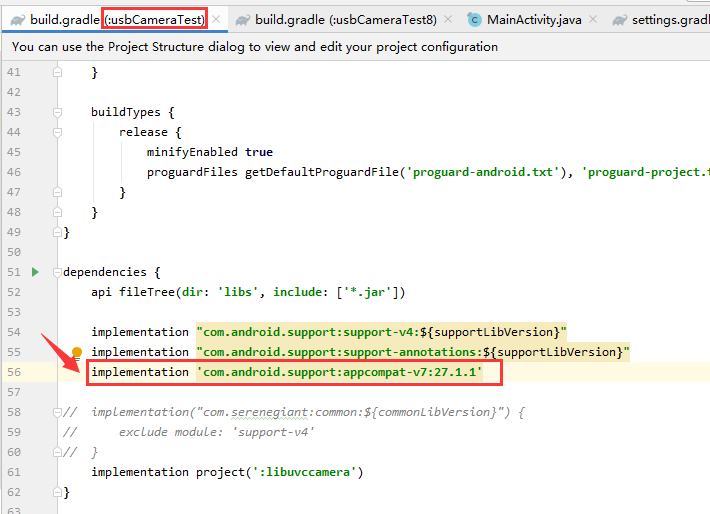Open build.gradle (:usbCameraTest8) tab
This screenshot has width=710, height=514.
pyautogui.click(x=345, y=20)
